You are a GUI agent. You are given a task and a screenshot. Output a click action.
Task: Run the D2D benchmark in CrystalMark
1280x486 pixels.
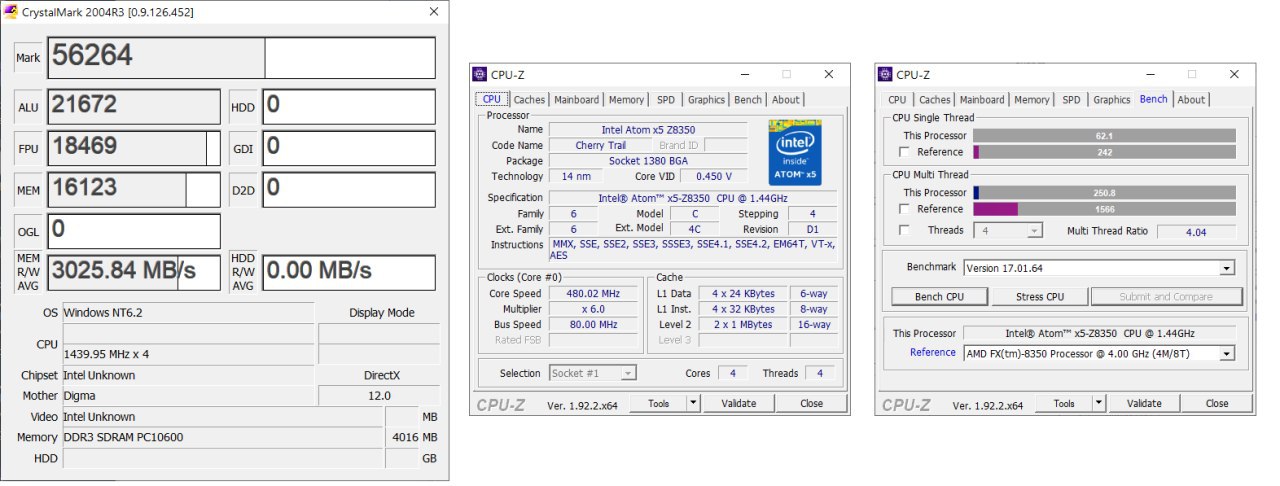coord(243,190)
